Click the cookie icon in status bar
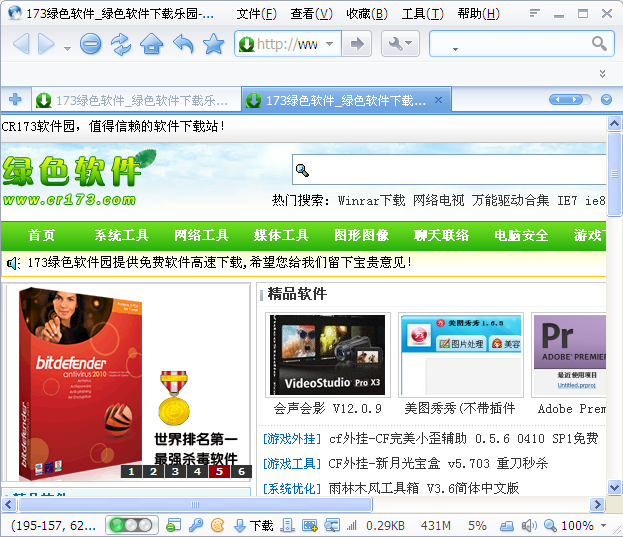The height and width of the screenshot is (537, 623). point(217,525)
